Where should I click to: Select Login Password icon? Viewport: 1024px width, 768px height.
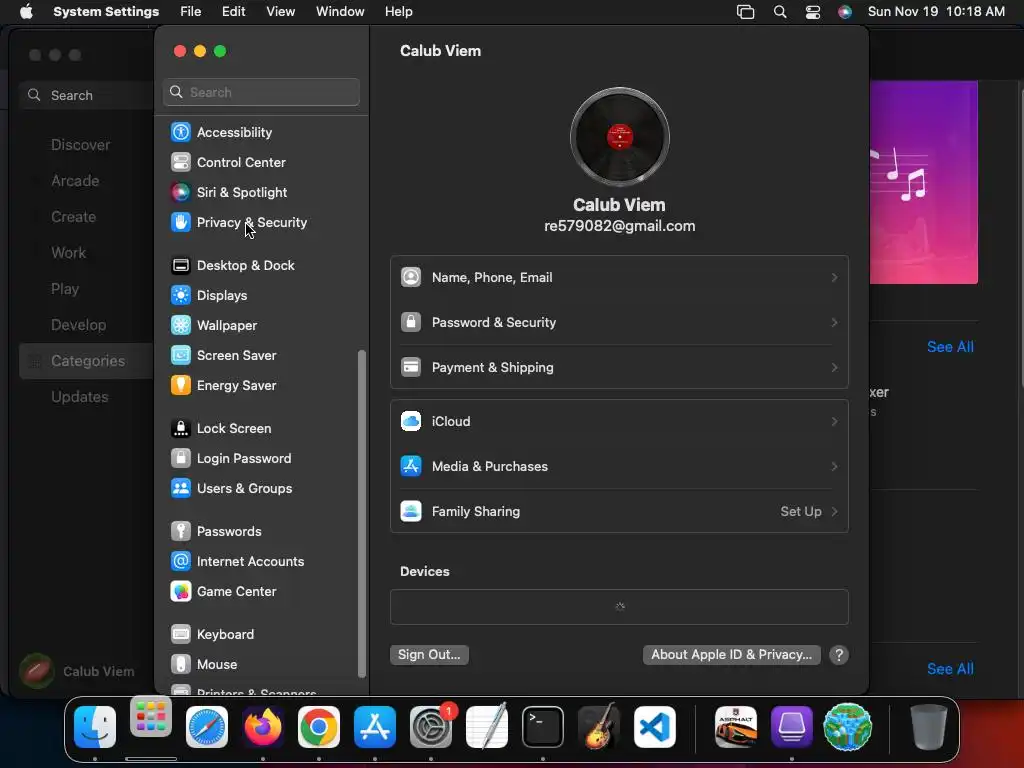click(x=181, y=458)
